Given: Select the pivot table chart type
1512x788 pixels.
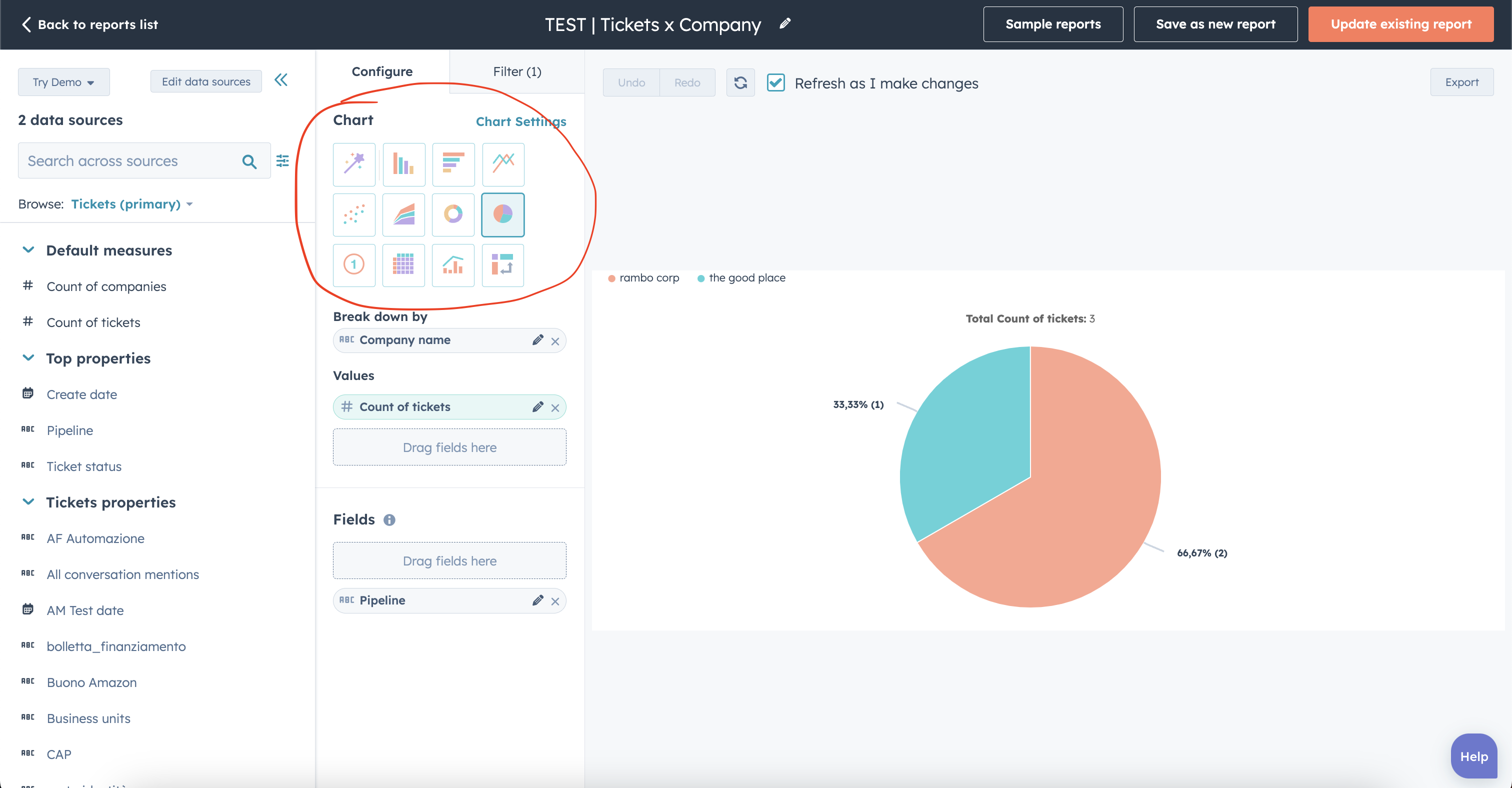Looking at the screenshot, I should tap(403, 265).
